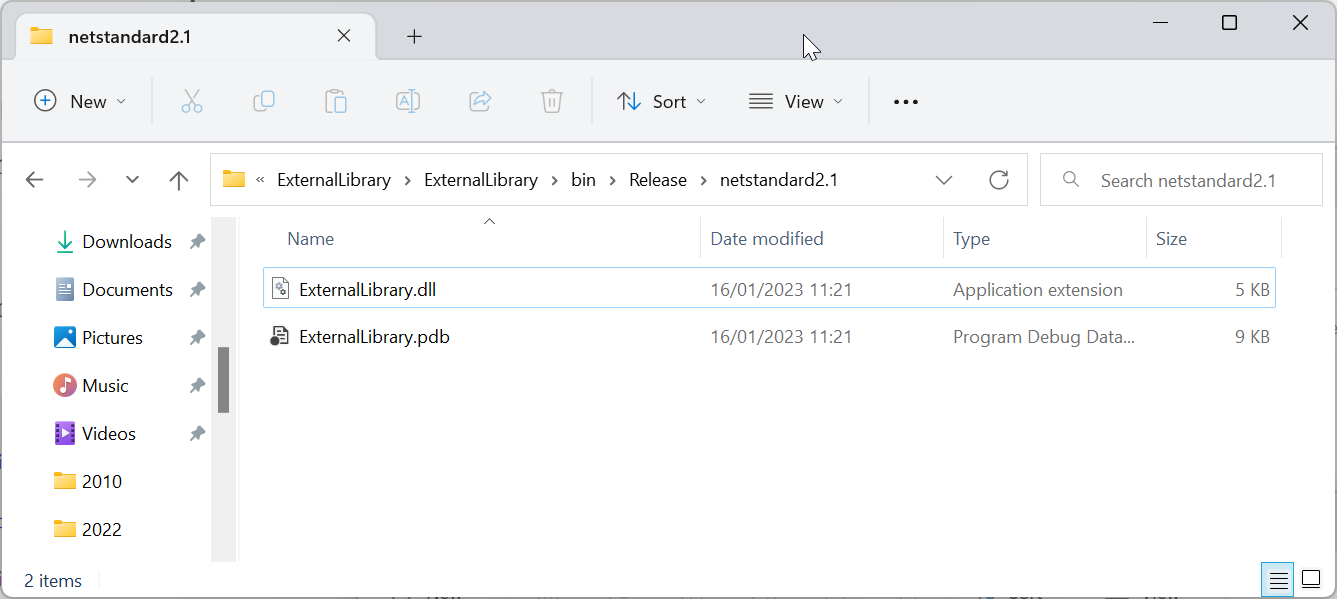Screen dimensions: 1337x599
Task: Click the date of ExternalLibrary.pdb
Action: pos(781,337)
